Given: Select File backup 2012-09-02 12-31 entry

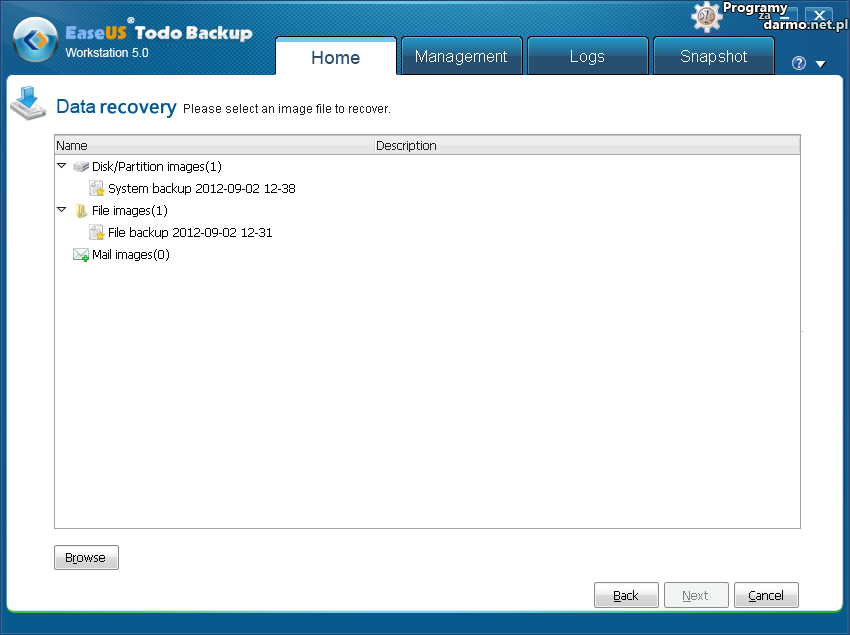Looking at the screenshot, I should coord(190,233).
